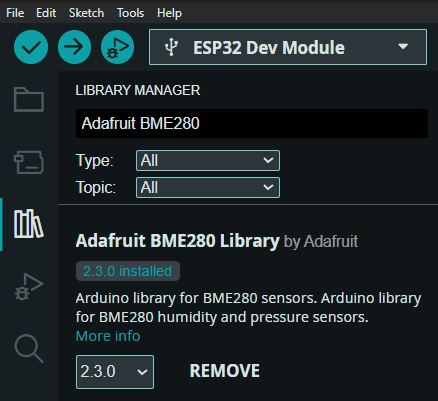Image resolution: width=438 pixels, height=401 pixels.
Task: Open the 2.3.0 version selector dropdown
Action: 115,372
